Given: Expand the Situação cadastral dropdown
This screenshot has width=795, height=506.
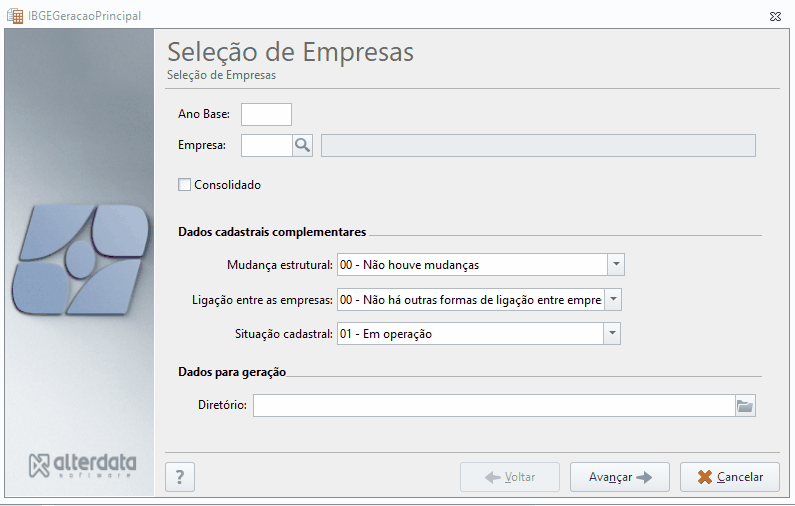Looking at the screenshot, I should 612,334.
